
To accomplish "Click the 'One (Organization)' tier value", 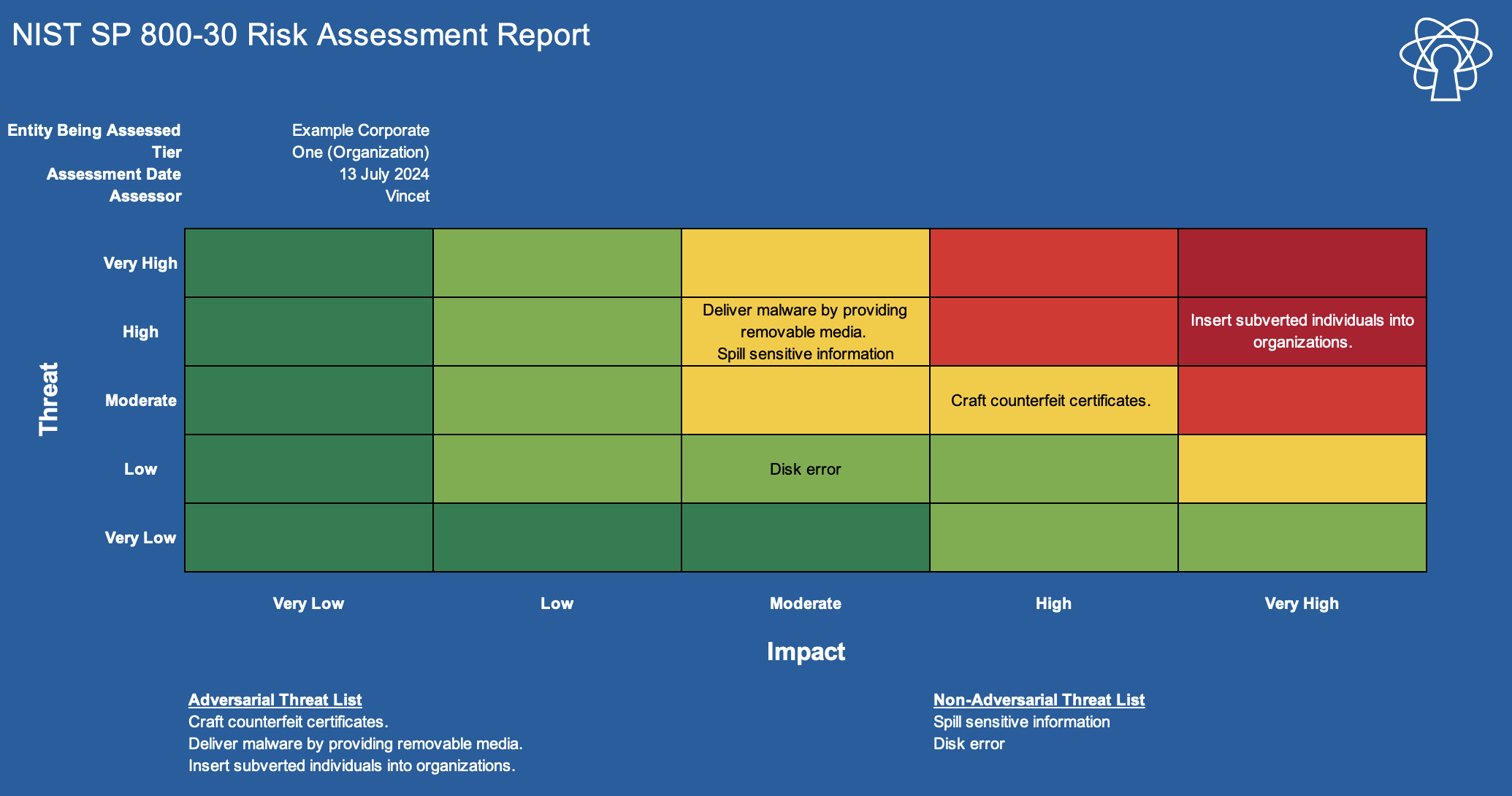I will 360,152.
